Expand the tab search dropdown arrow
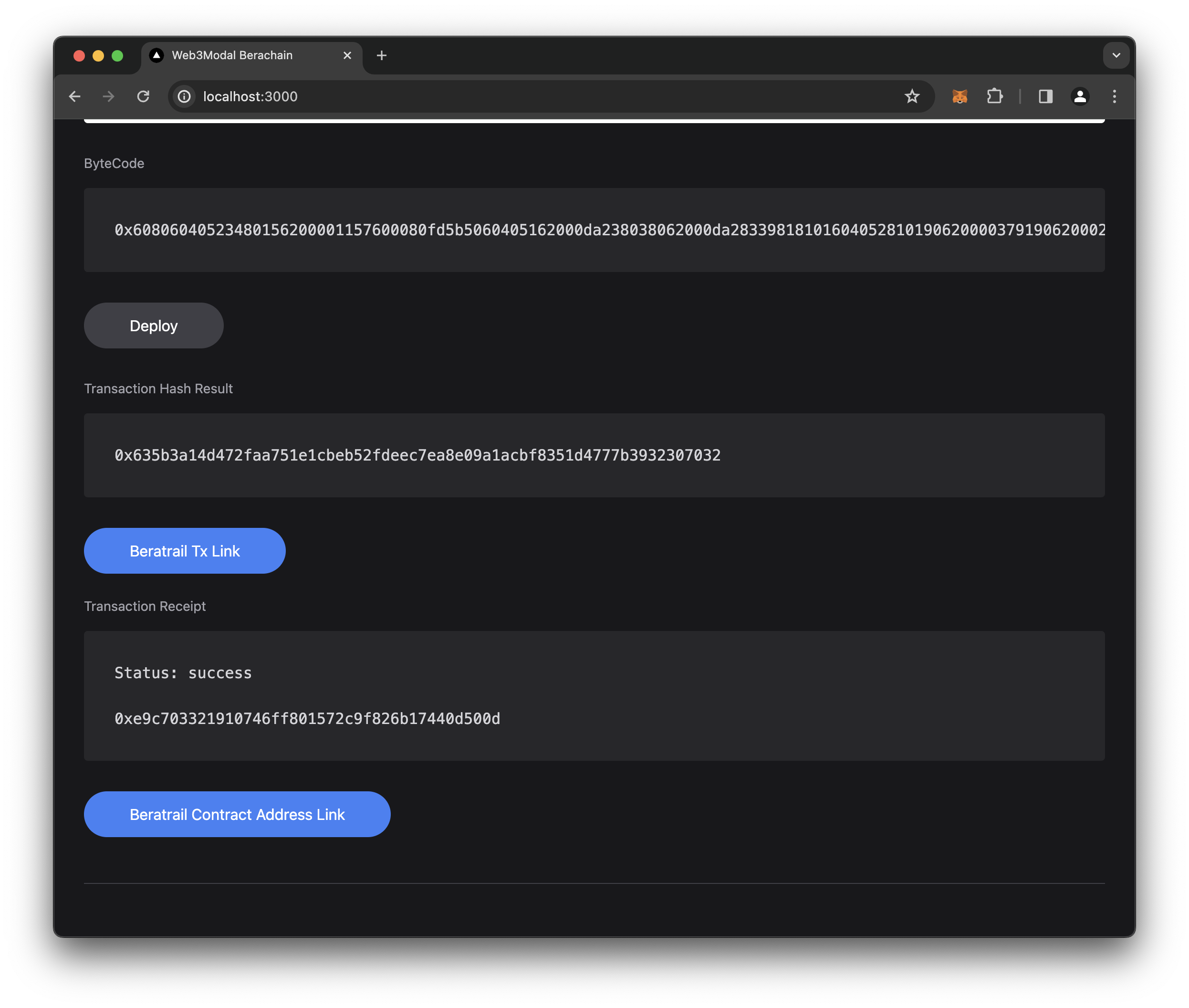This screenshot has height=1008, width=1189. click(1116, 55)
